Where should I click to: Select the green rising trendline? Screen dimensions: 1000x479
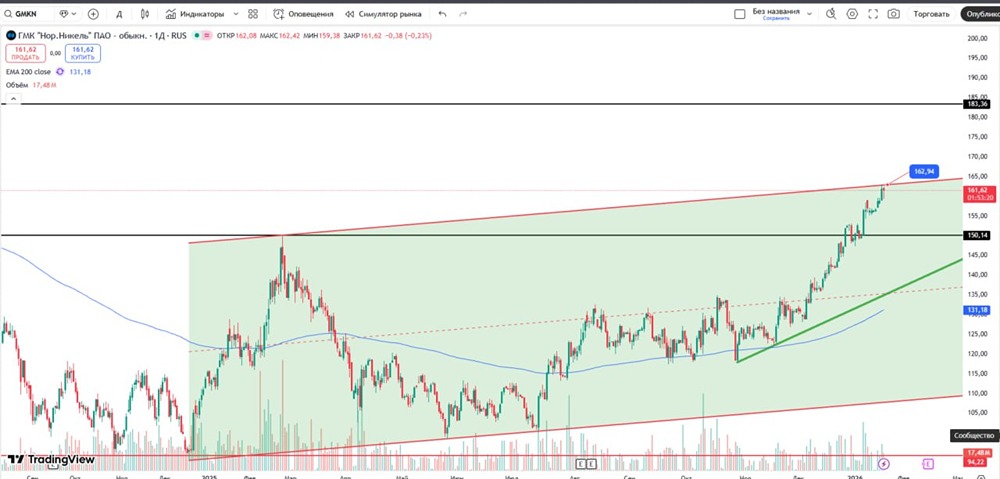[x=848, y=311]
